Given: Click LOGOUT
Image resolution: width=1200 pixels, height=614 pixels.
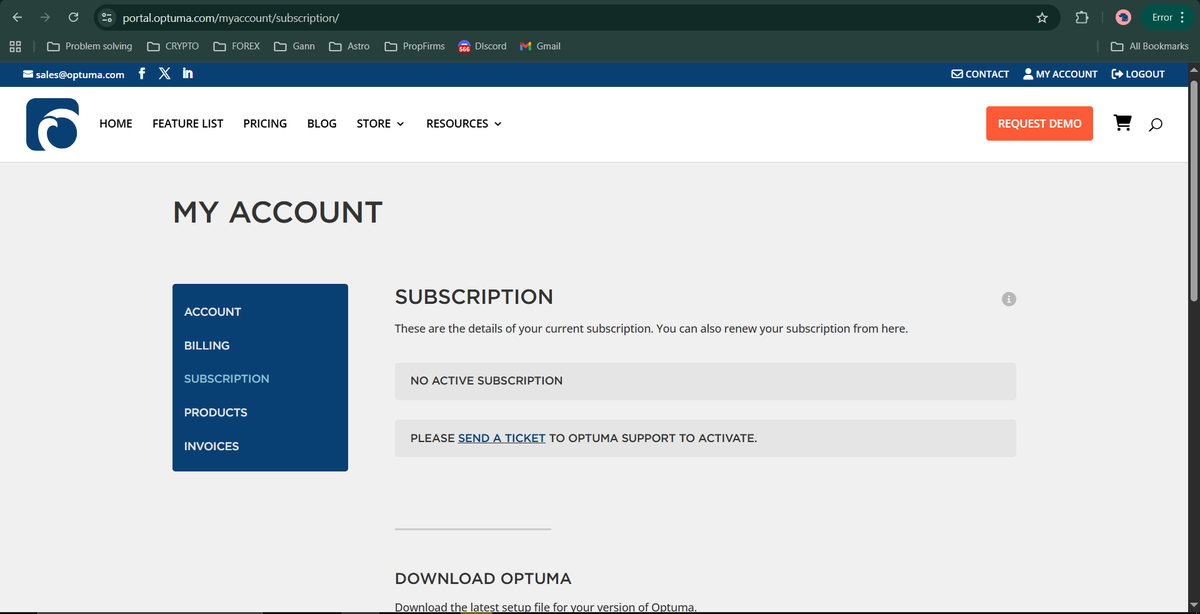Looking at the screenshot, I should pyautogui.click(x=1138, y=74).
